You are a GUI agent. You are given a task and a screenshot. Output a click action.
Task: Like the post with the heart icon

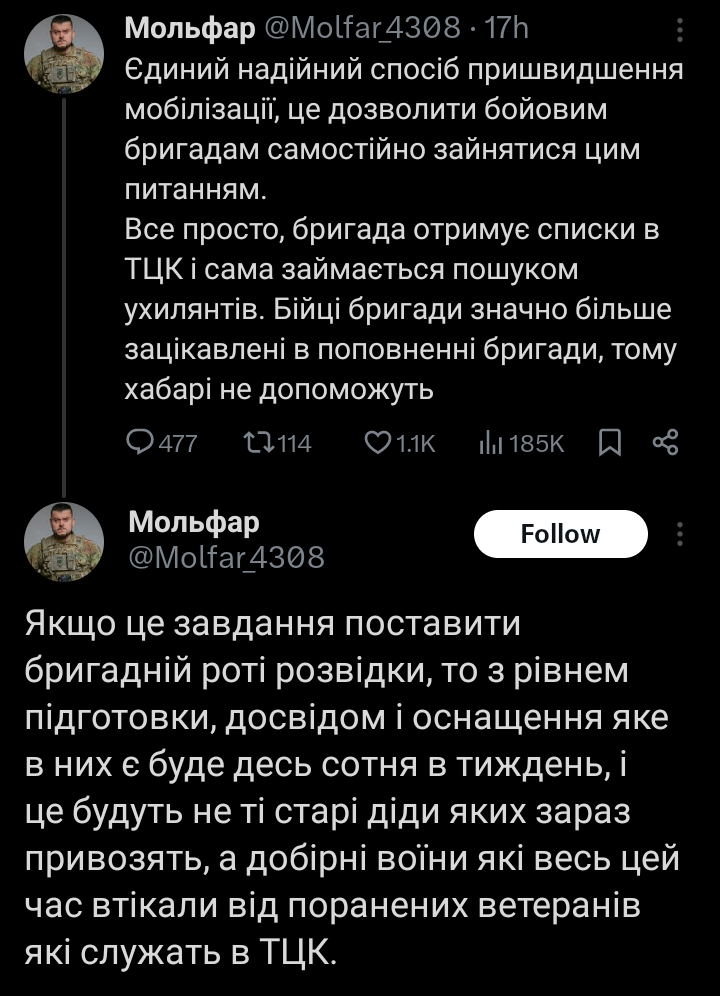(377, 443)
